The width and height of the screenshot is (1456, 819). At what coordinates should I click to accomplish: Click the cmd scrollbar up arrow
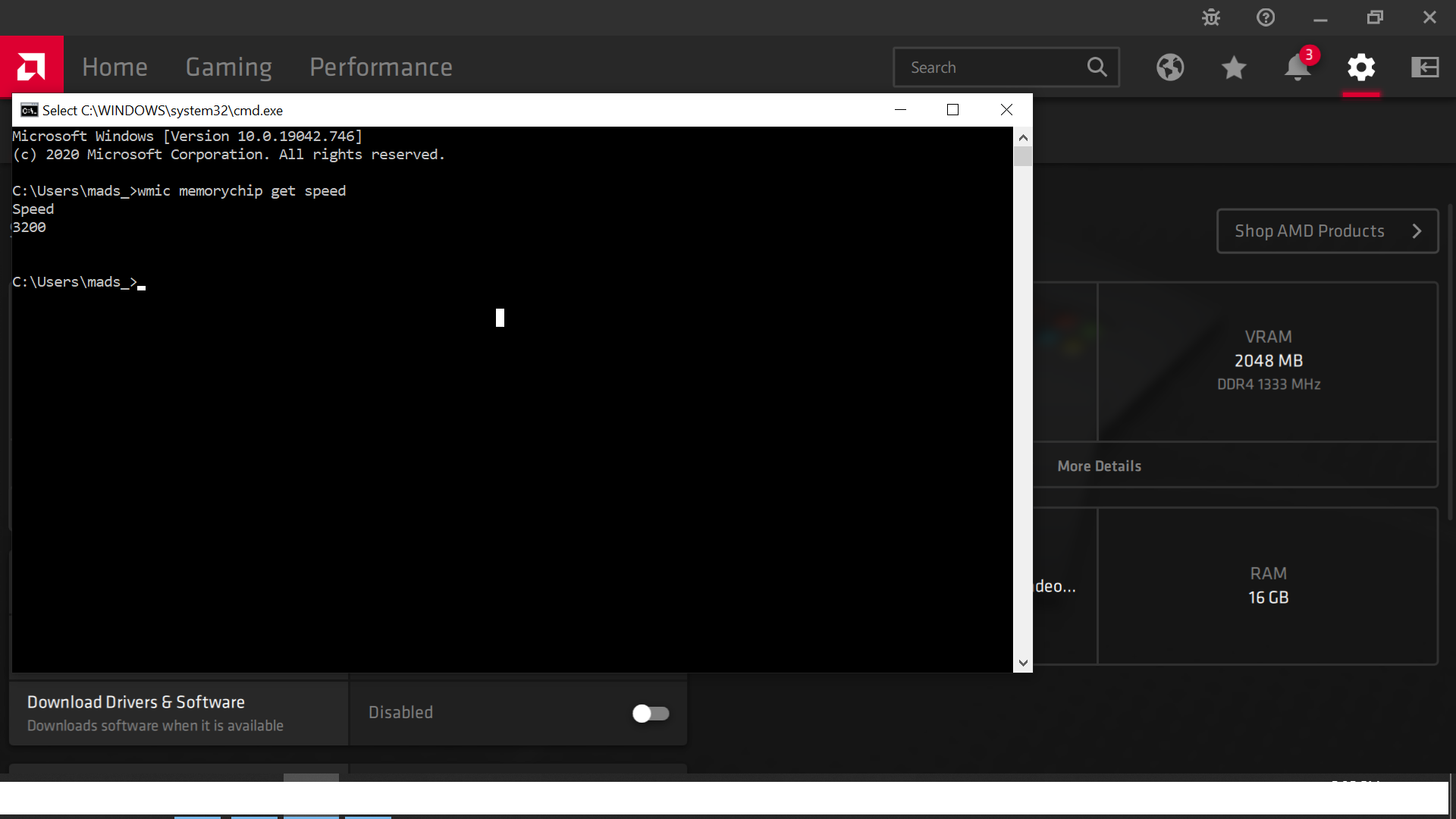coord(1023,137)
